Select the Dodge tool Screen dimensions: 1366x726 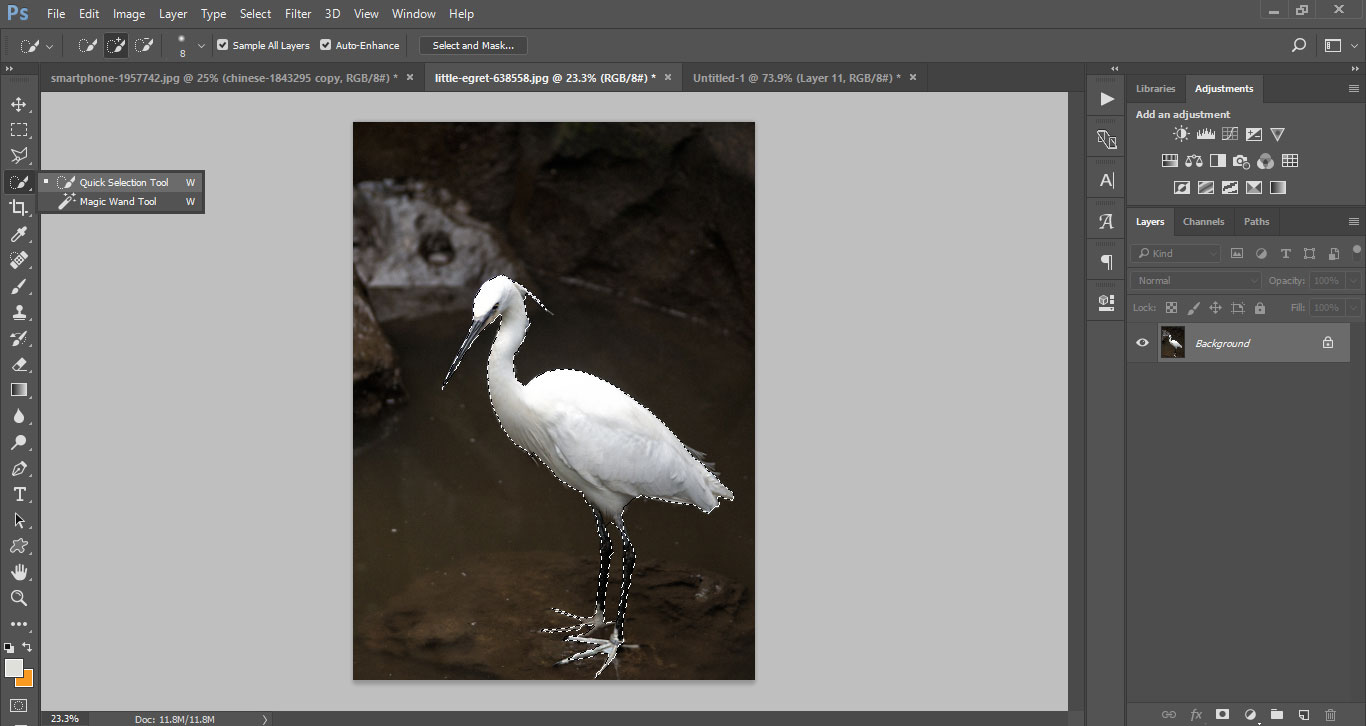18,442
